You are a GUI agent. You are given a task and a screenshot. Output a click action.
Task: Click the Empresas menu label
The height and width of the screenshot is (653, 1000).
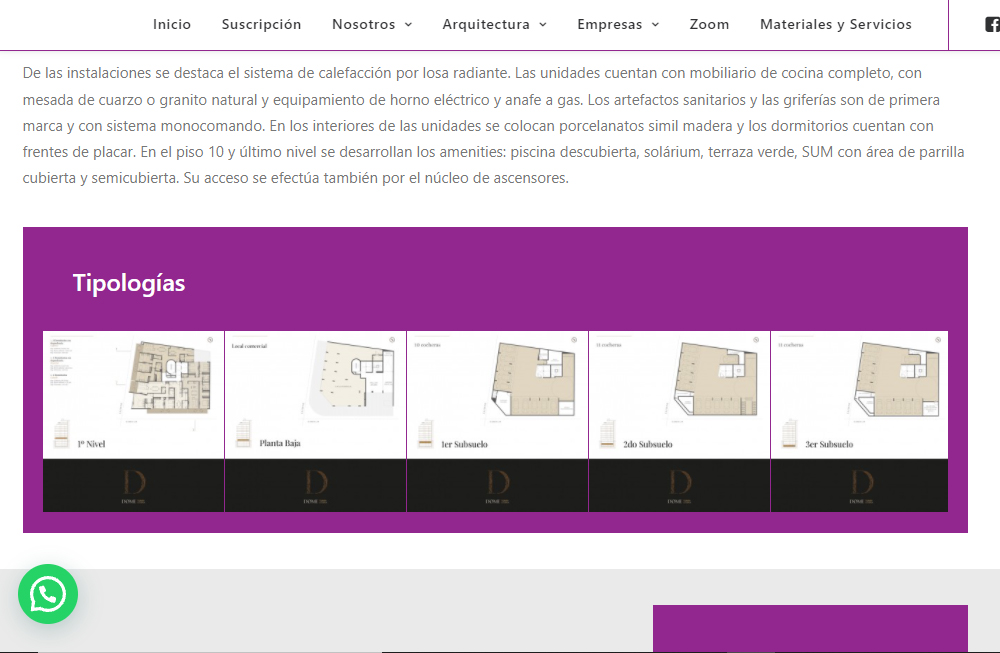[609, 24]
